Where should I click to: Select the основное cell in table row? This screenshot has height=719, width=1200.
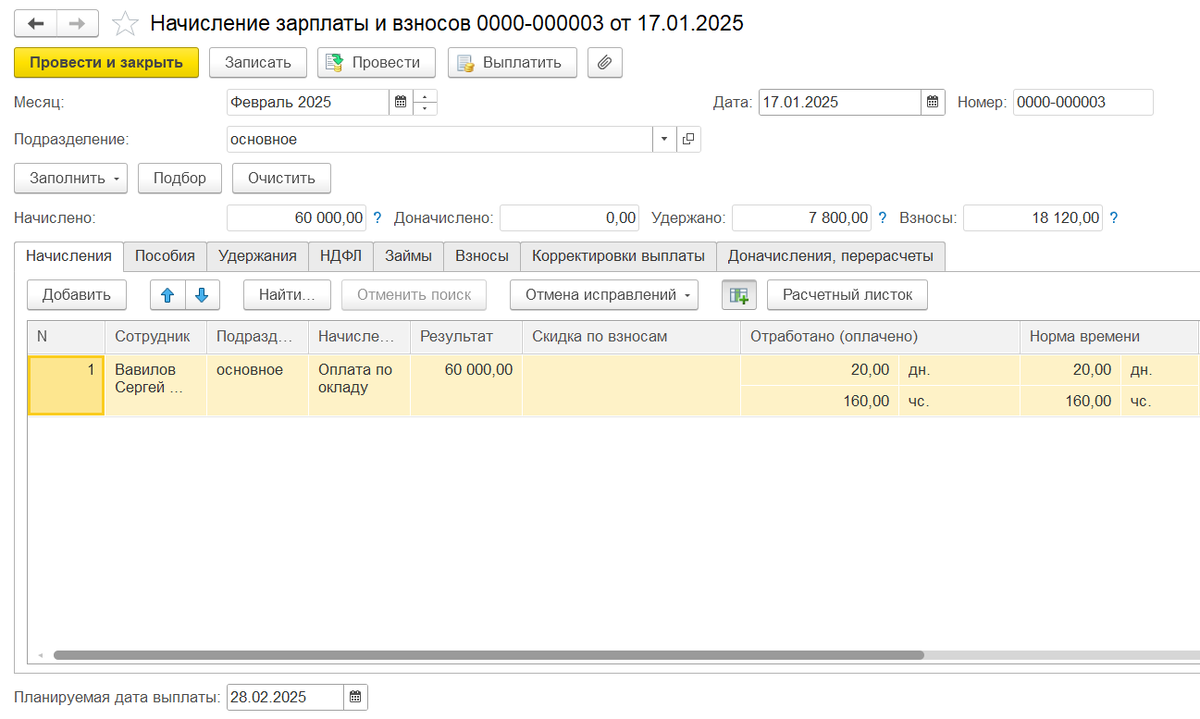coord(258,385)
